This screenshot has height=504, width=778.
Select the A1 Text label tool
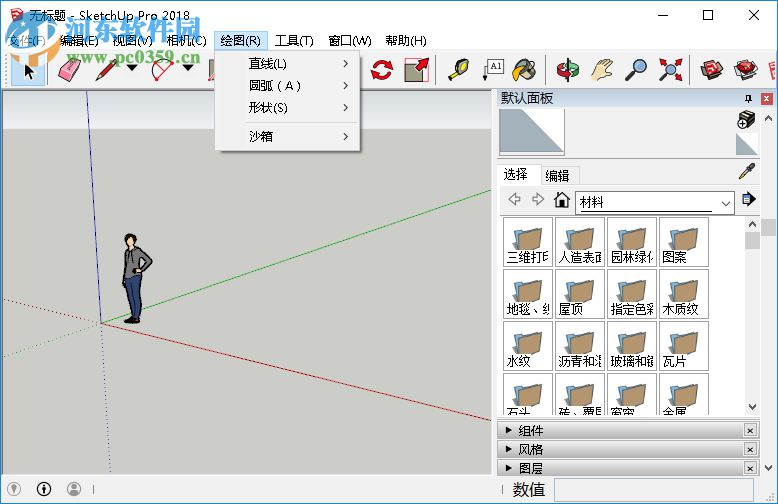coord(493,70)
